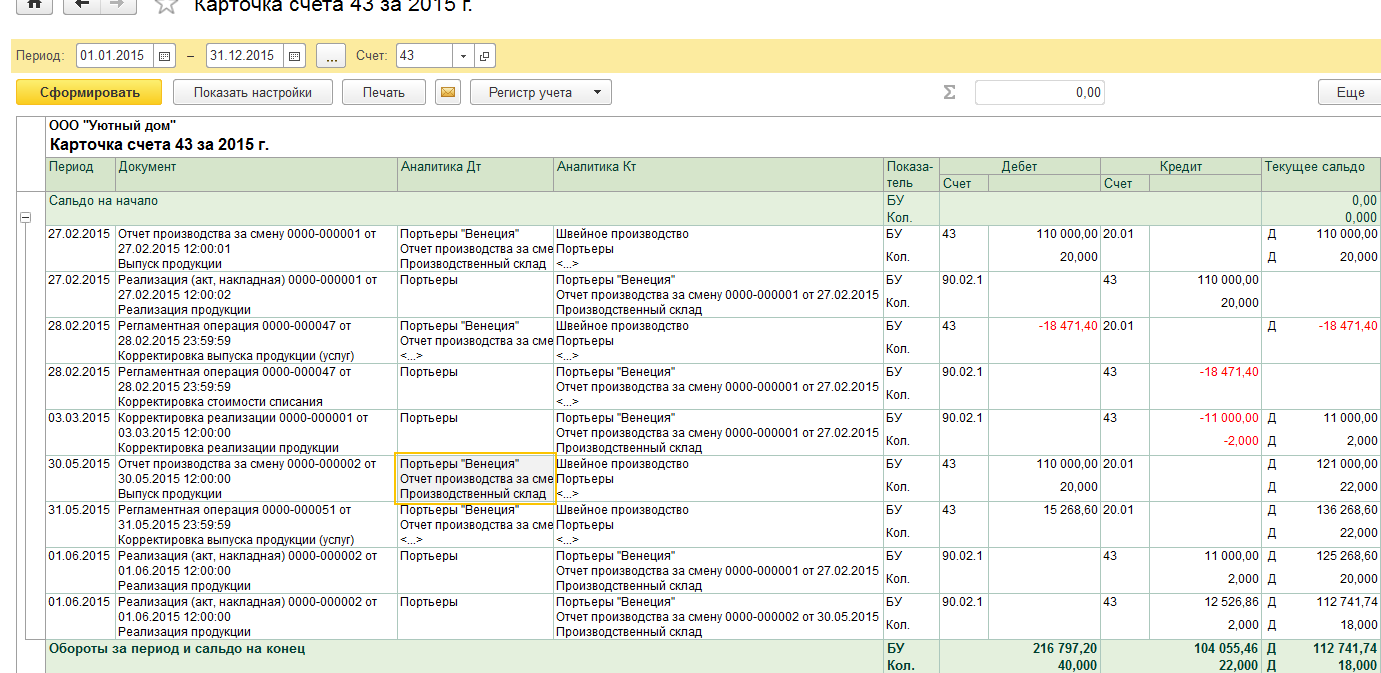Open calendar for end date 31.12.2015
The height and width of the screenshot is (673, 1381).
(295, 56)
